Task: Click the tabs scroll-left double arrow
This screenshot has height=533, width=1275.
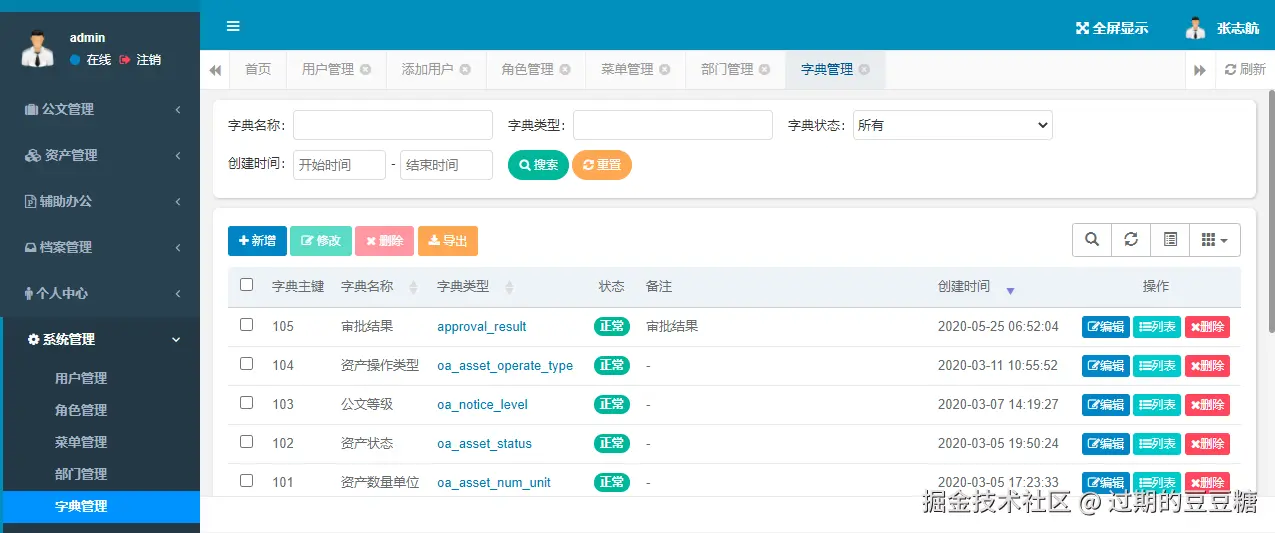Action: 215,70
